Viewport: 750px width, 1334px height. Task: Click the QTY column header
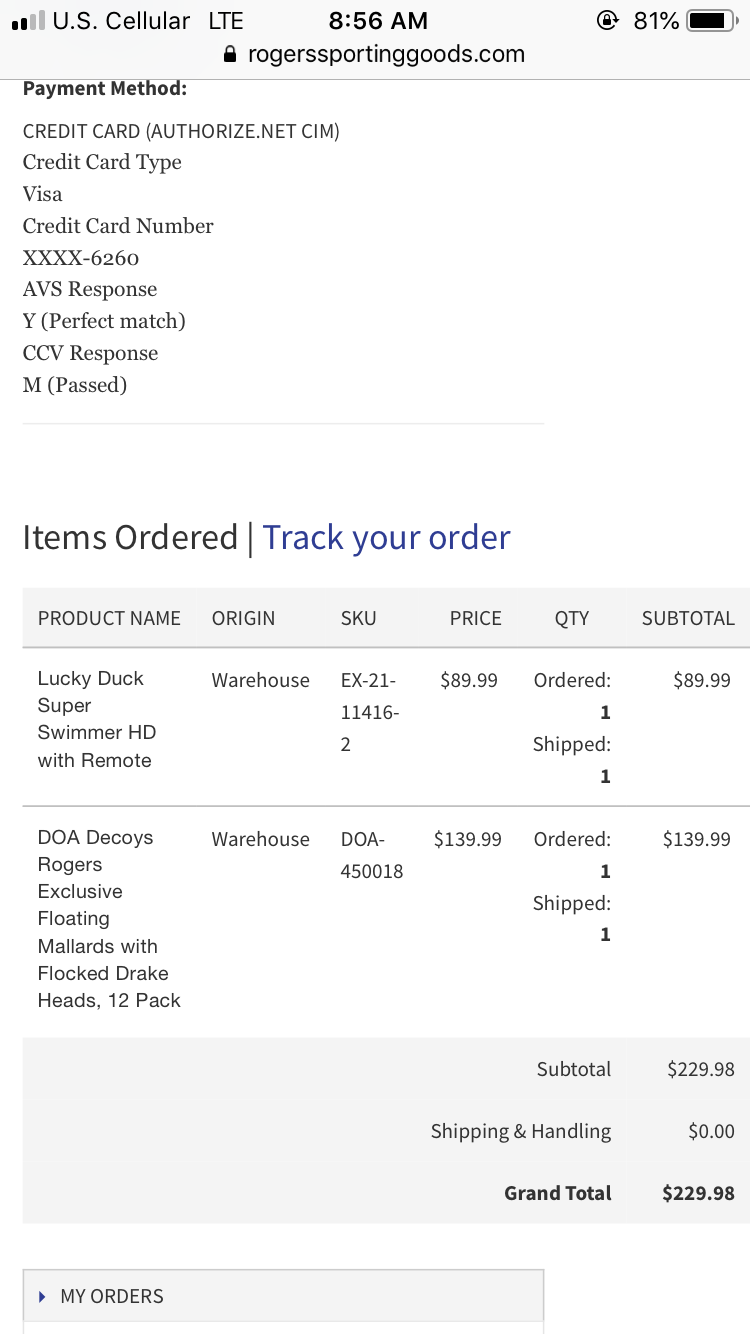pyautogui.click(x=572, y=618)
